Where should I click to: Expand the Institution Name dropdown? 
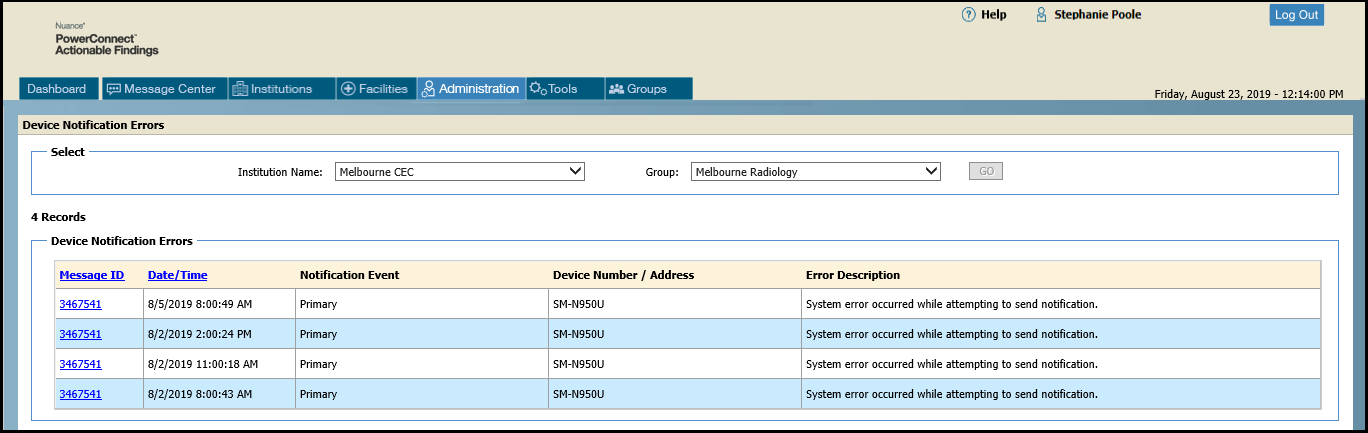460,172
